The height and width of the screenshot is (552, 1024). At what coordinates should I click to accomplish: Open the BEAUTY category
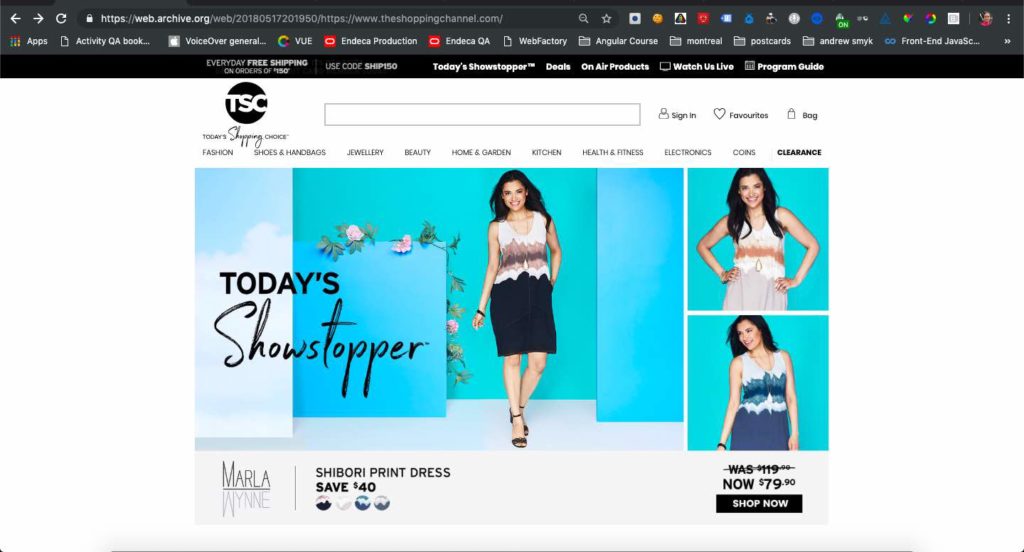point(417,152)
